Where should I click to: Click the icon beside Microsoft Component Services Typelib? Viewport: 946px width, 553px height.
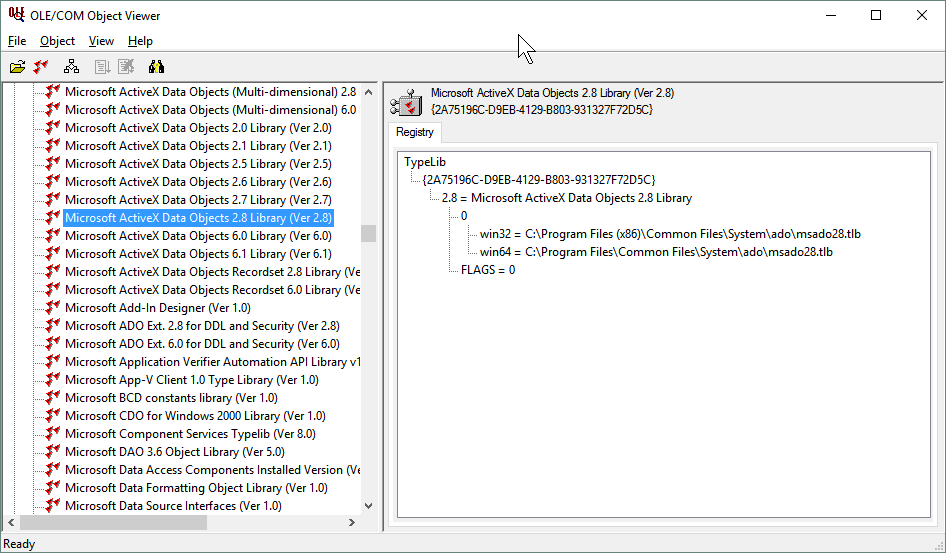click(53, 434)
